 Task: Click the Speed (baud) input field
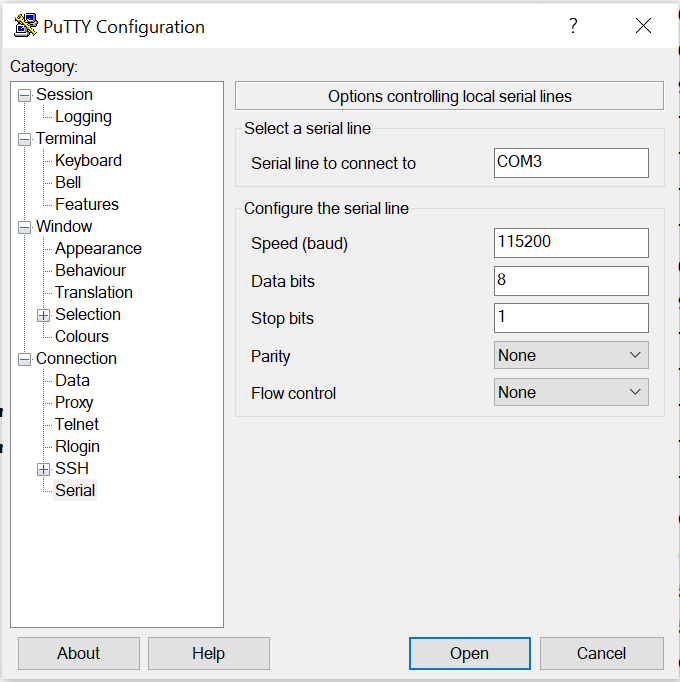(x=571, y=243)
